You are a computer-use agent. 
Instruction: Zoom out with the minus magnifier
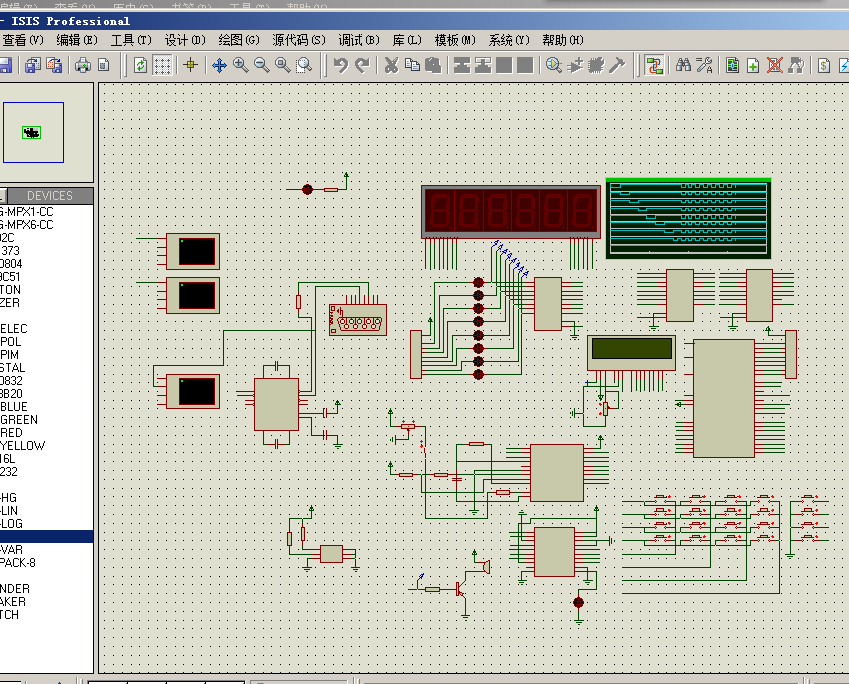[262, 66]
